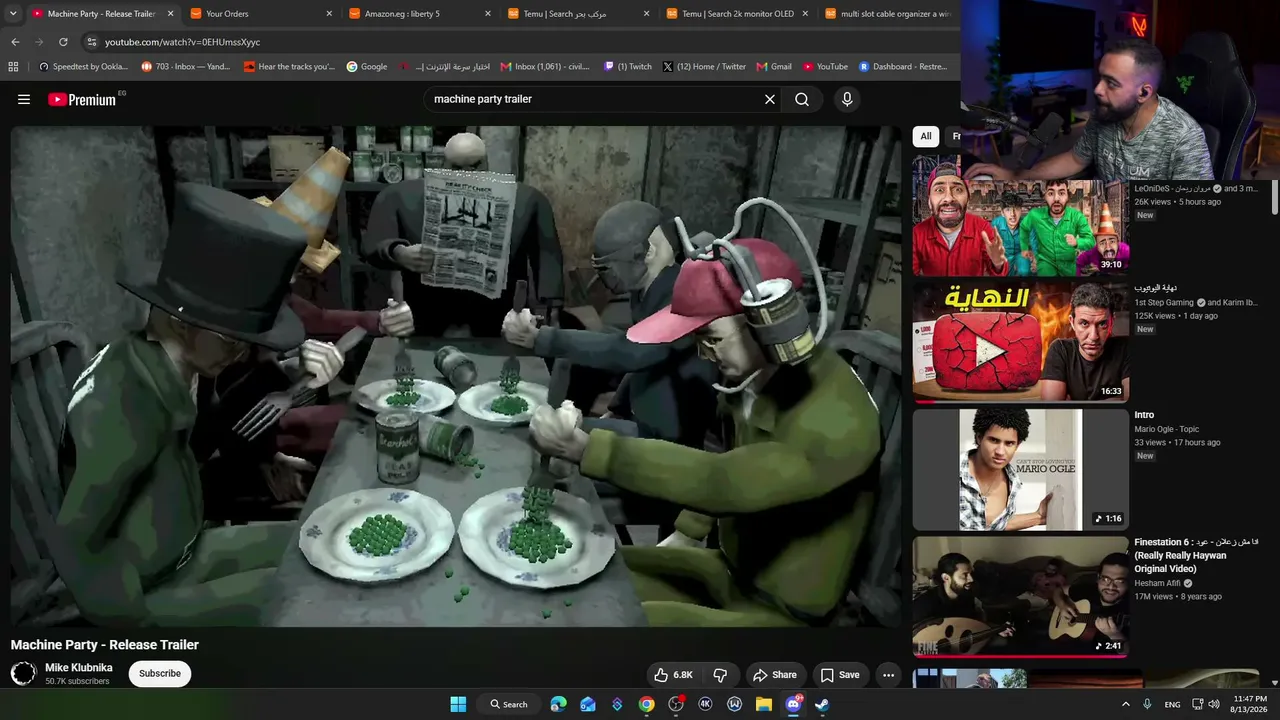Switch to the Temu 2k monitor OLED tab
Image resolution: width=1280 pixels, height=720 pixels.
point(737,14)
